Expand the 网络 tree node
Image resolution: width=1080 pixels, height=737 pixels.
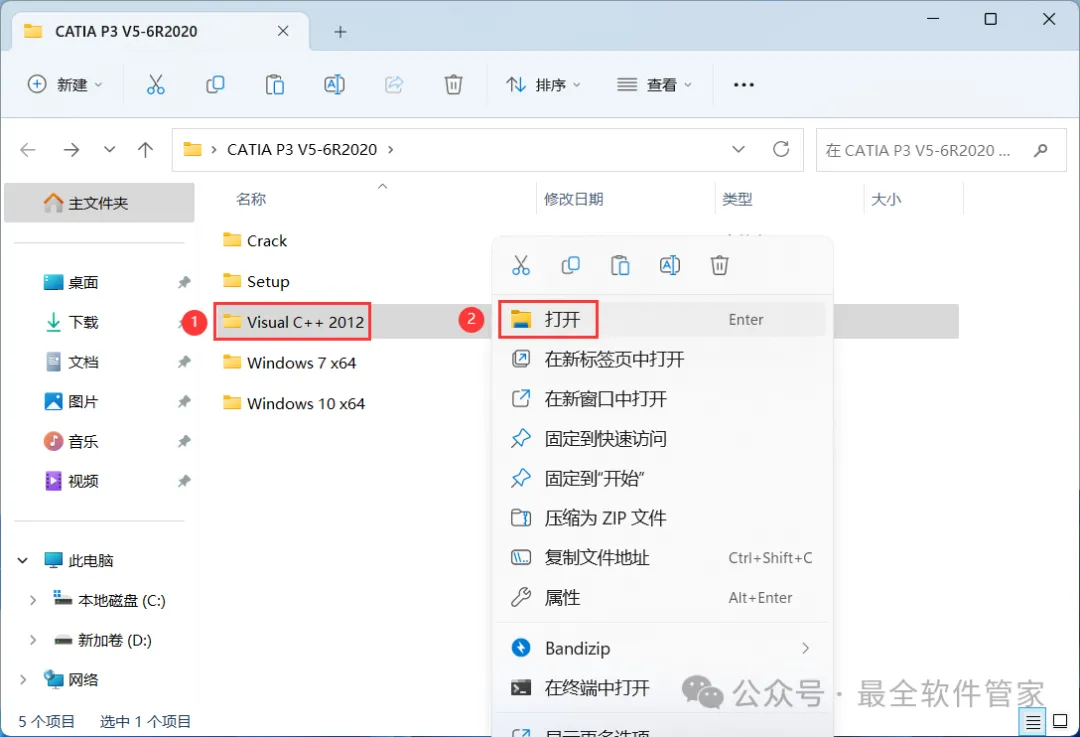pos(23,680)
